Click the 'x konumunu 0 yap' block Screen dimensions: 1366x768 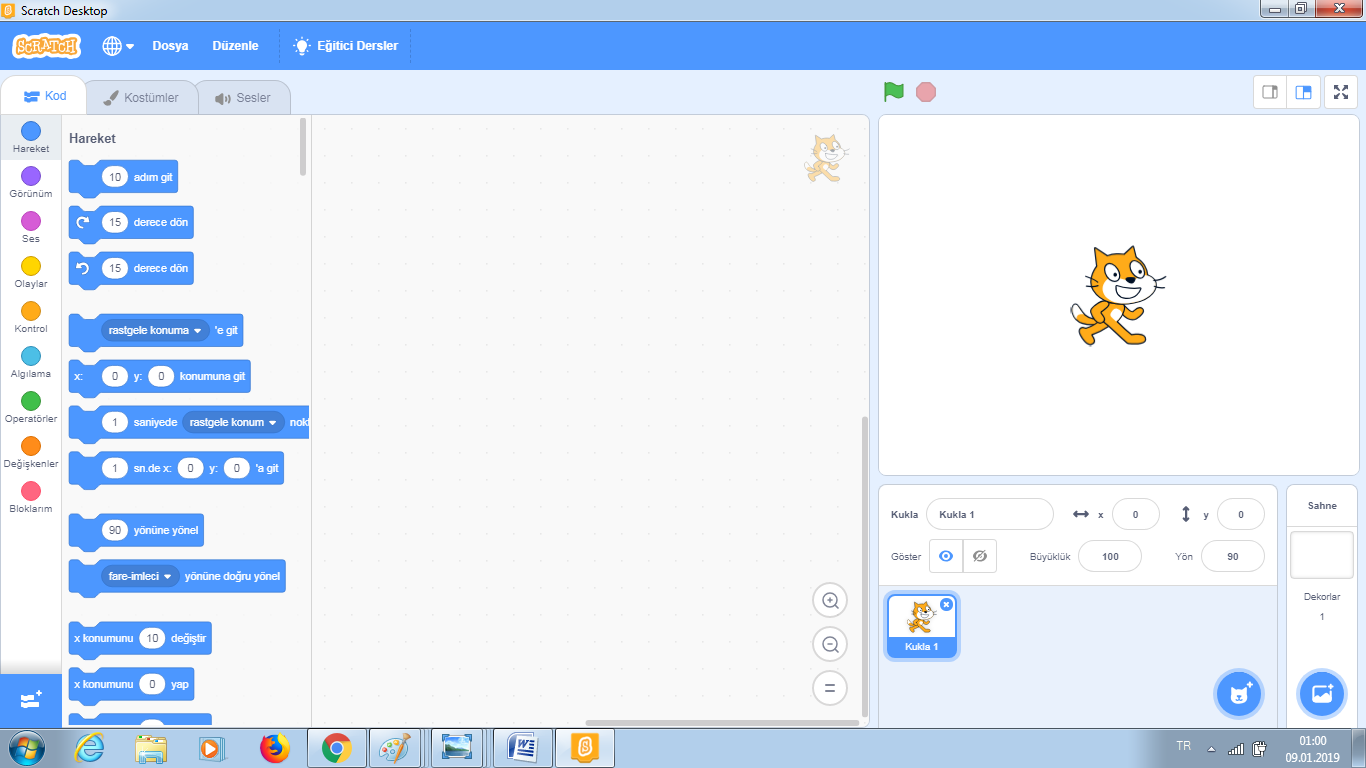131,684
